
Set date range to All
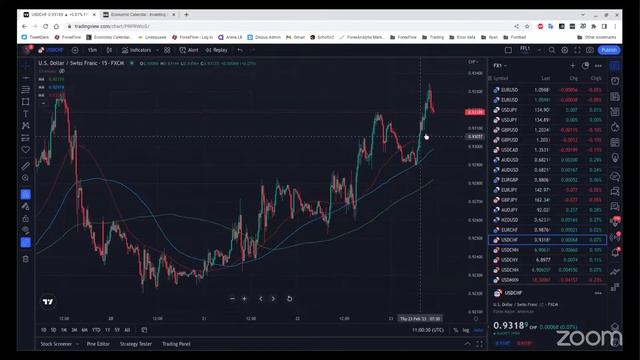pyautogui.click(x=127, y=330)
